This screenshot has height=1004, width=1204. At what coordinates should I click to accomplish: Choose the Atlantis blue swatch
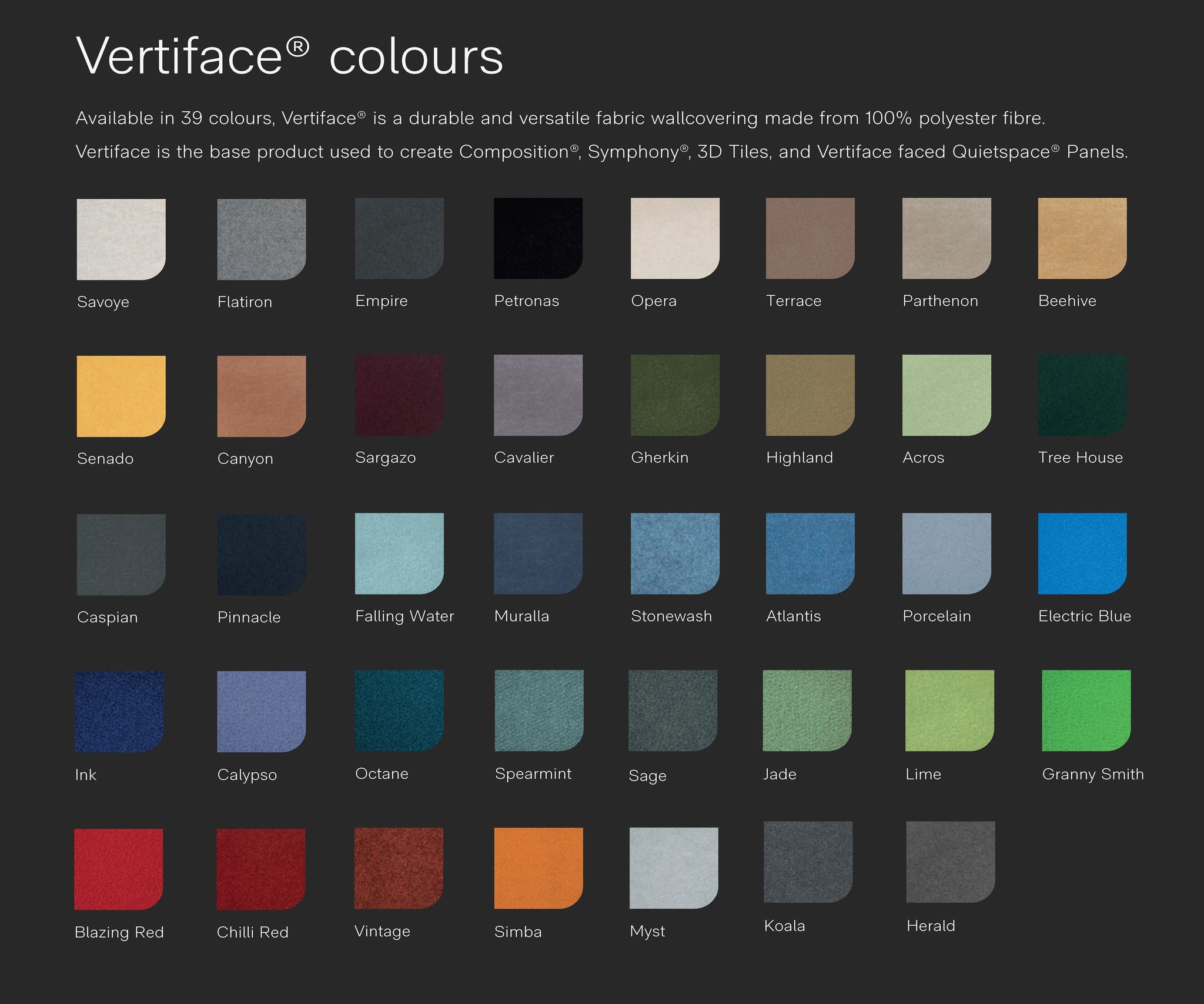(810, 553)
